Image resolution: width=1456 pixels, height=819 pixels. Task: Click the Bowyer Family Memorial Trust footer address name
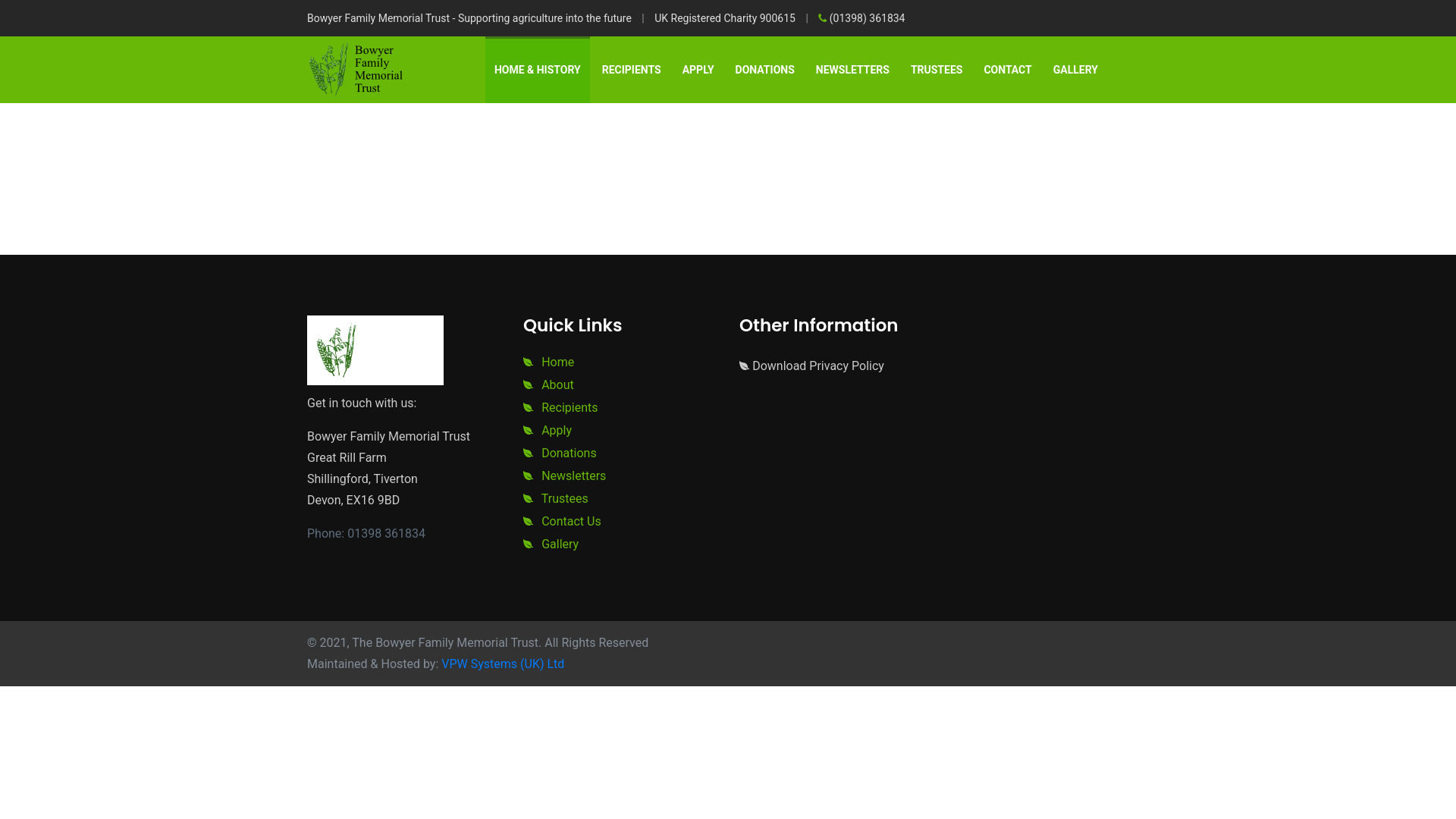tap(388, 437)
